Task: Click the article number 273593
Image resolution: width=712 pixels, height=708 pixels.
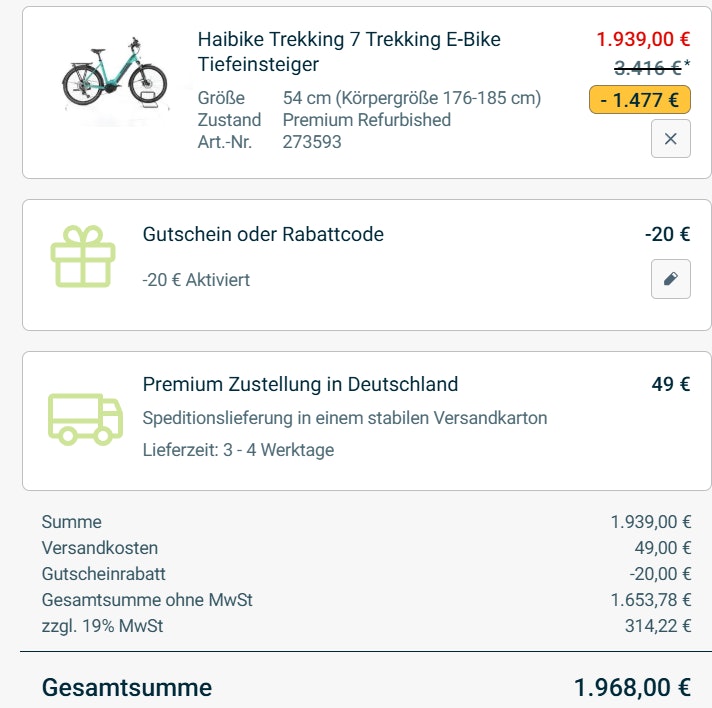Action: tap(312, 142)
